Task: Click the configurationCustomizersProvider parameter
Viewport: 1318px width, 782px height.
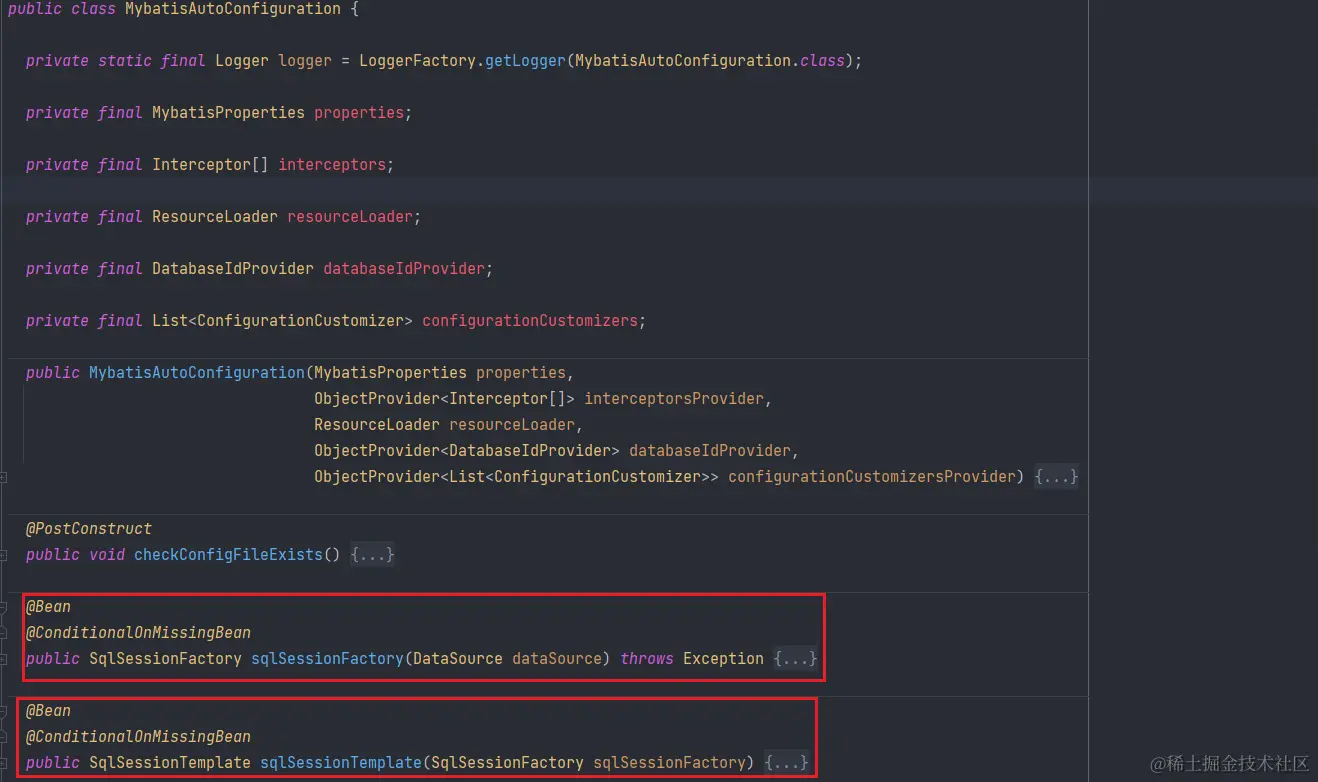Action: 872,477
